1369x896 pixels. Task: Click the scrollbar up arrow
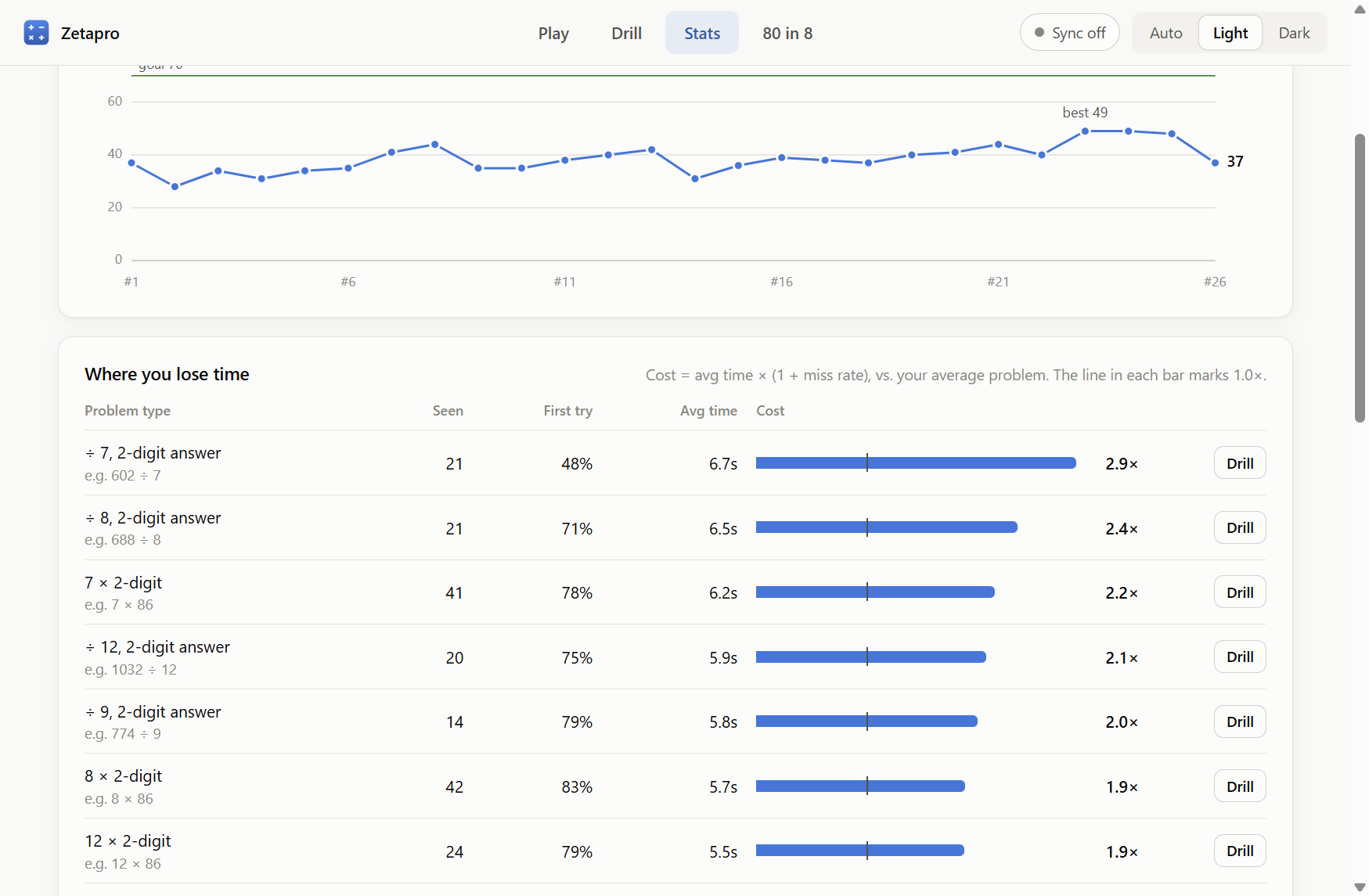tap(1360, 9)
